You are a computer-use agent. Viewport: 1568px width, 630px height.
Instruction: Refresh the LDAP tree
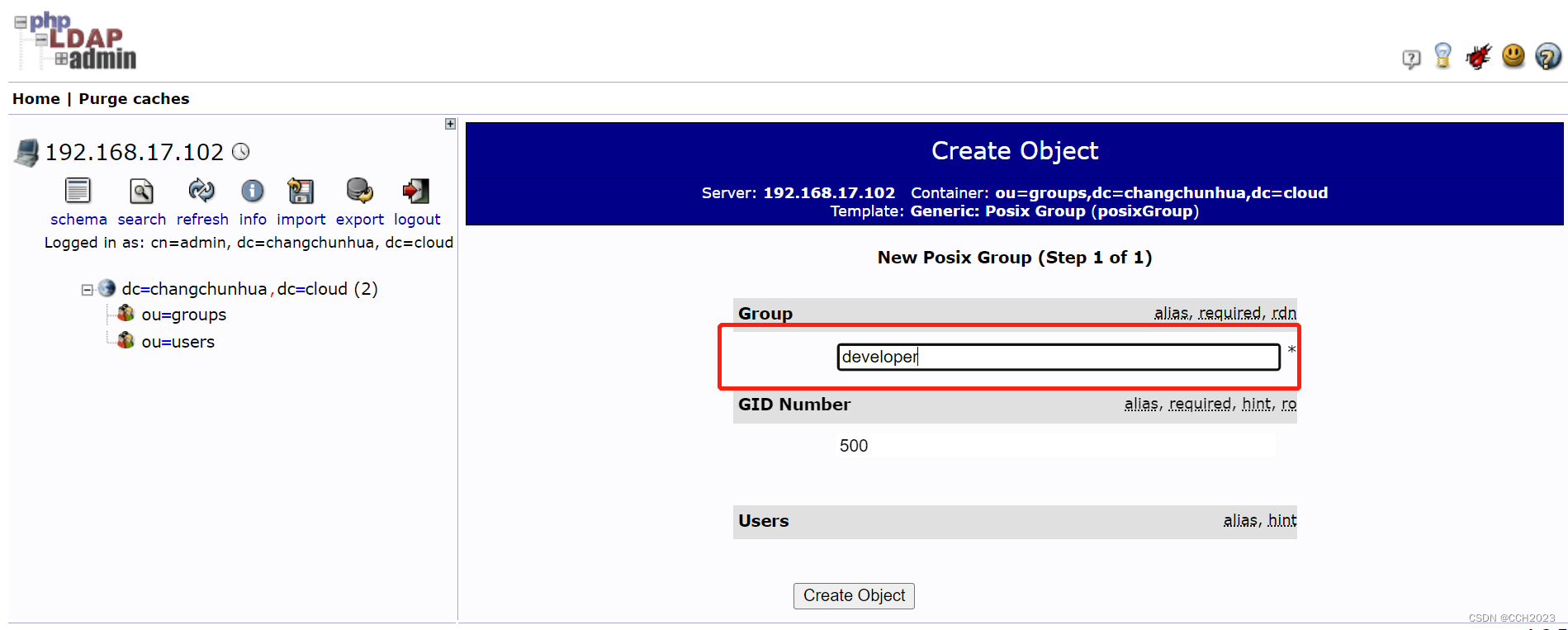tap(201, 192)
